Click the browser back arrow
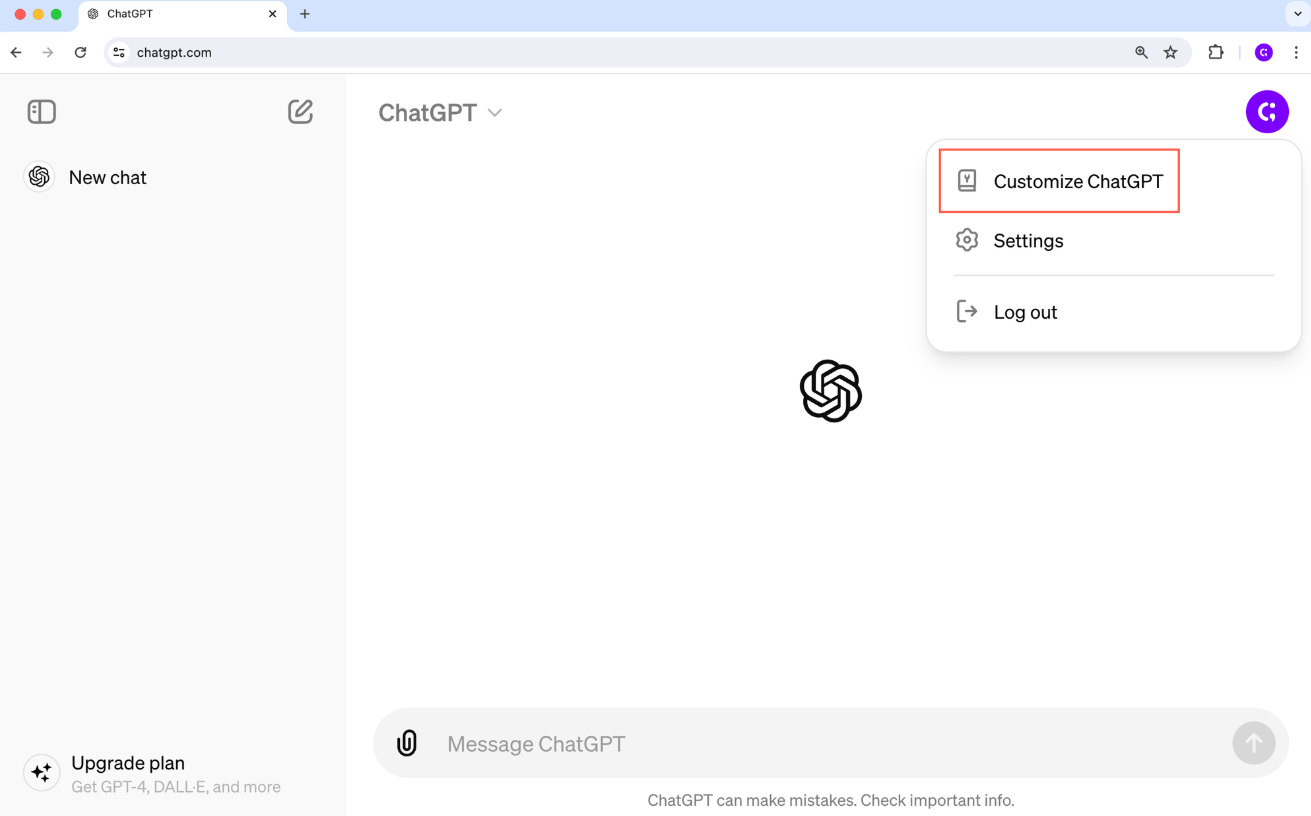Image resolution: width=1311 pixels, height=816 pixels. click(x=16, y=53)
